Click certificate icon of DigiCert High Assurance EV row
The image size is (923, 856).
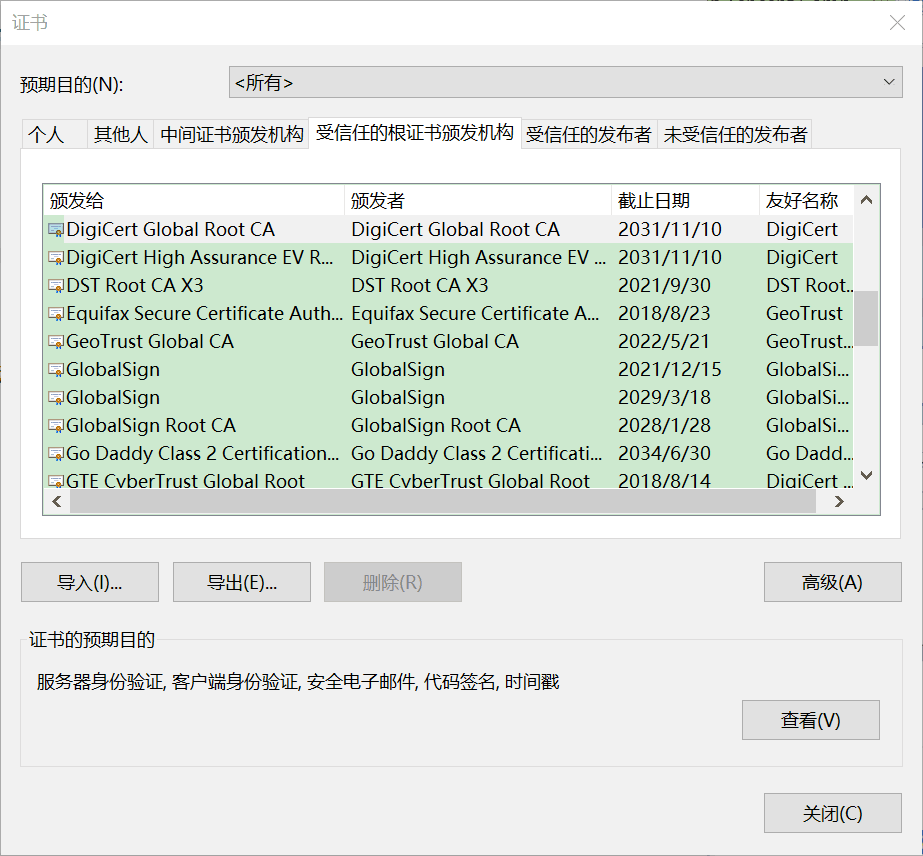(56, 258)
